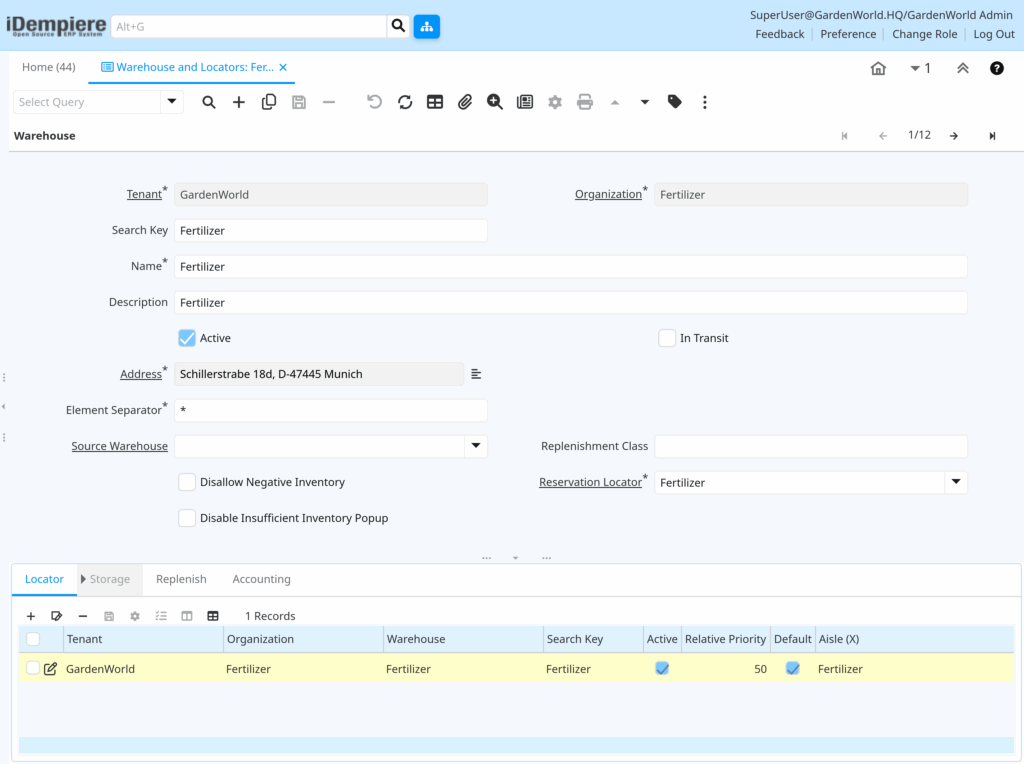This screenshot has width=1024, height=764.
Task: Switch to Home (44) tab
Action: (49, 67)
